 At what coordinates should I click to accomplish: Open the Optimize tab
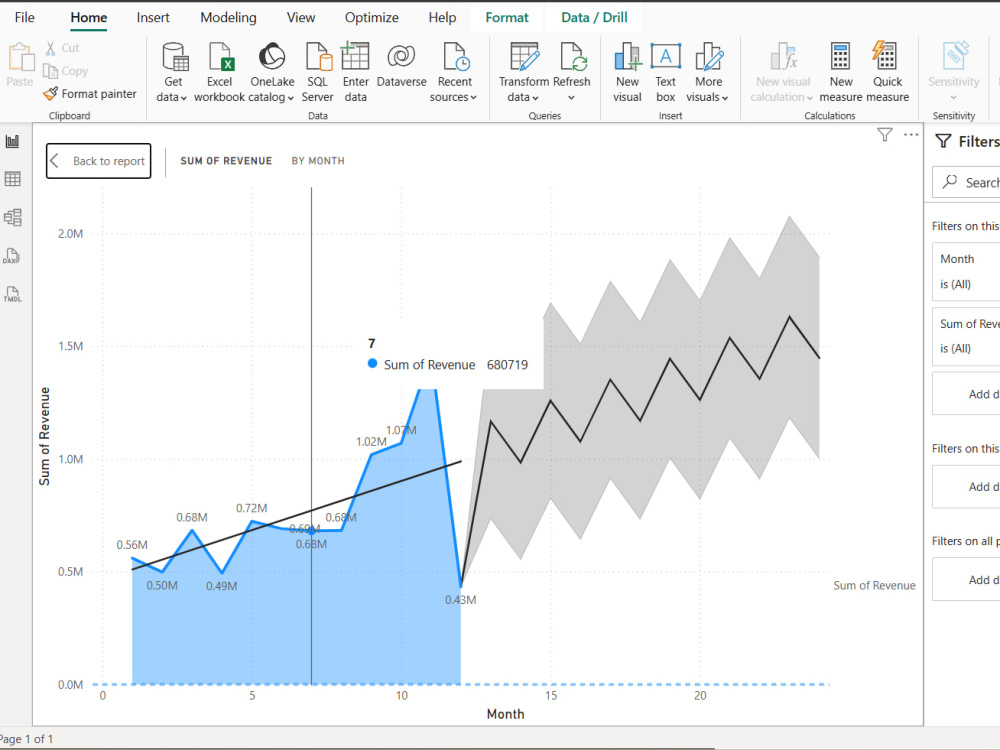point(372,17)
